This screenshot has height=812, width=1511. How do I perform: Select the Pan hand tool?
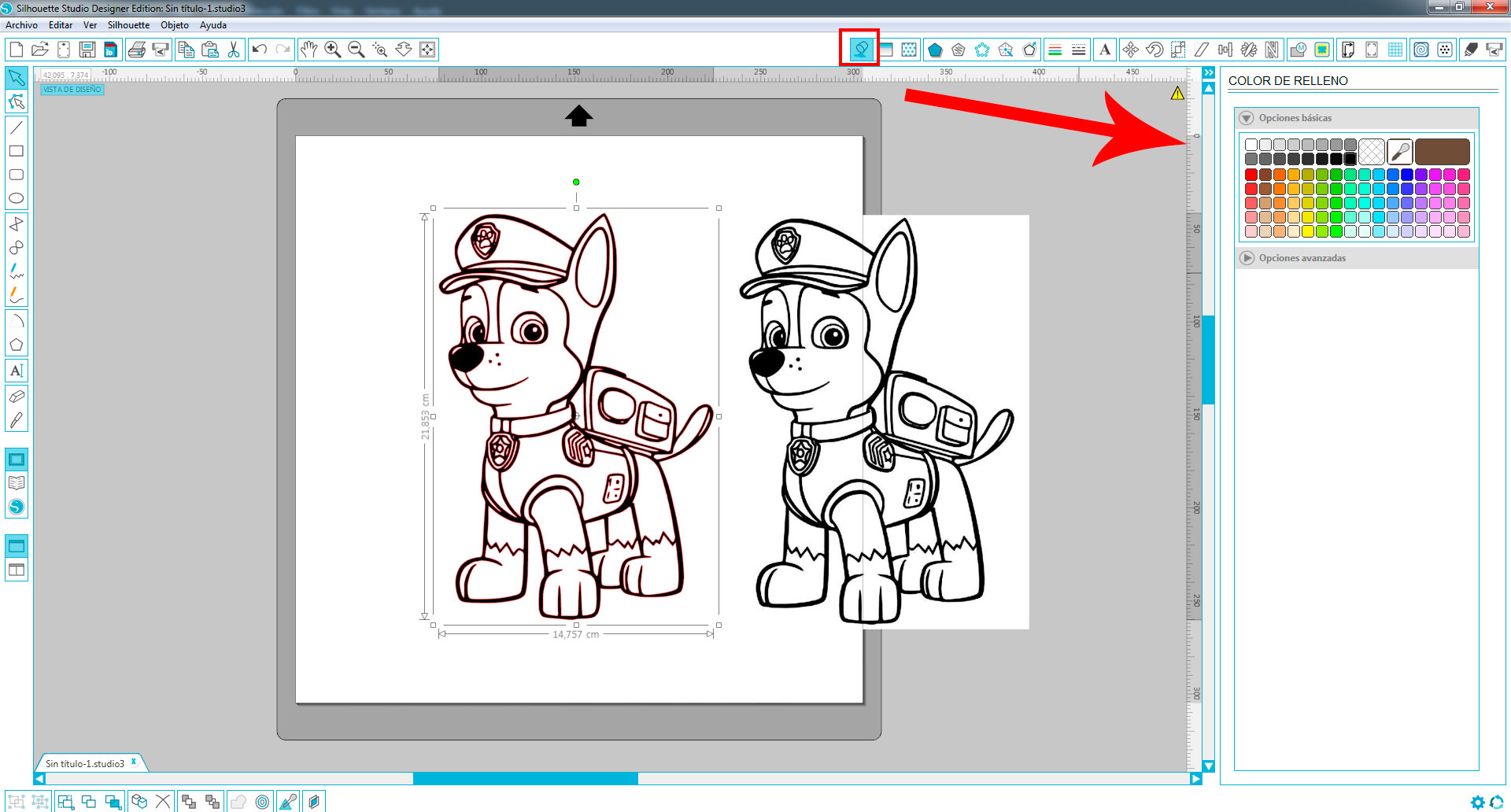[x=308, y=50]
